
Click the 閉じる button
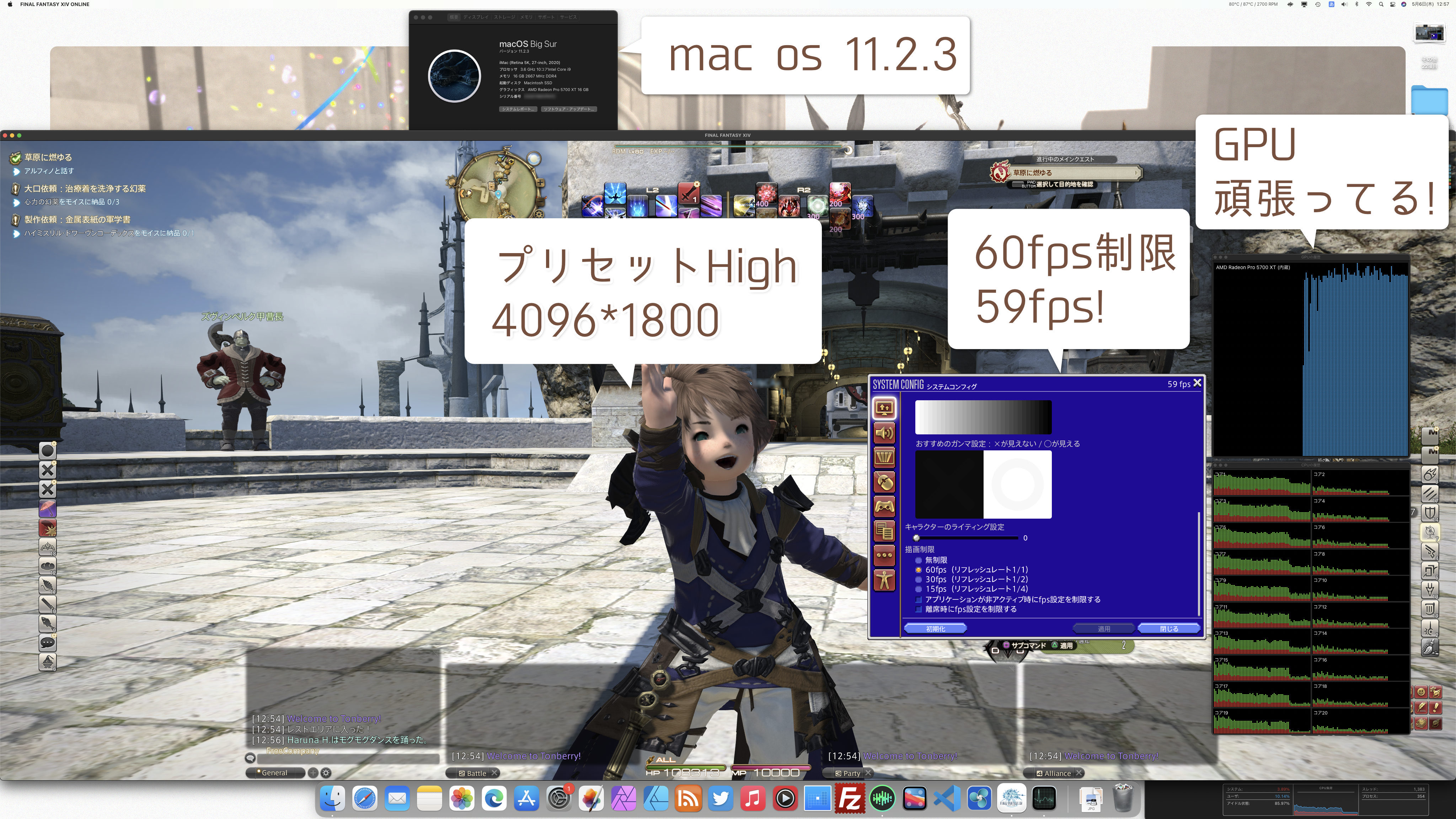coord(1169,628)
